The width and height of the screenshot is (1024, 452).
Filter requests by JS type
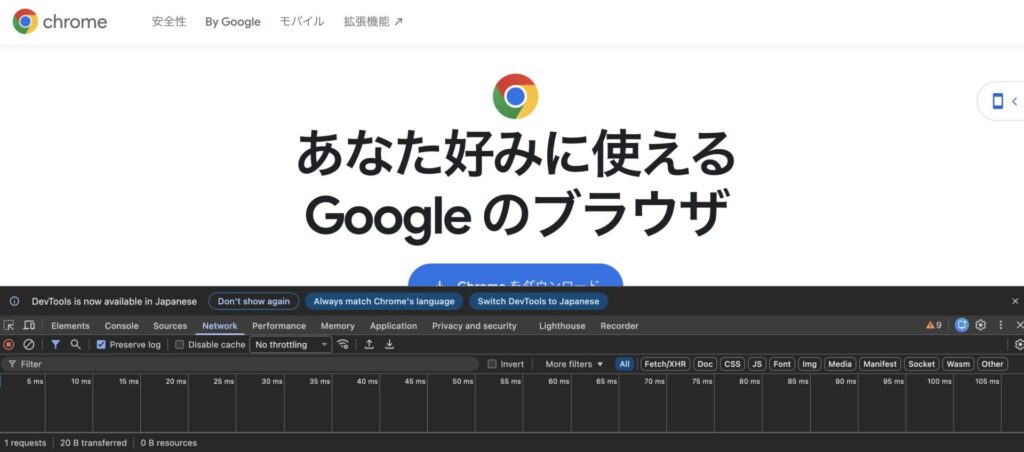click(x=757, y=364)
